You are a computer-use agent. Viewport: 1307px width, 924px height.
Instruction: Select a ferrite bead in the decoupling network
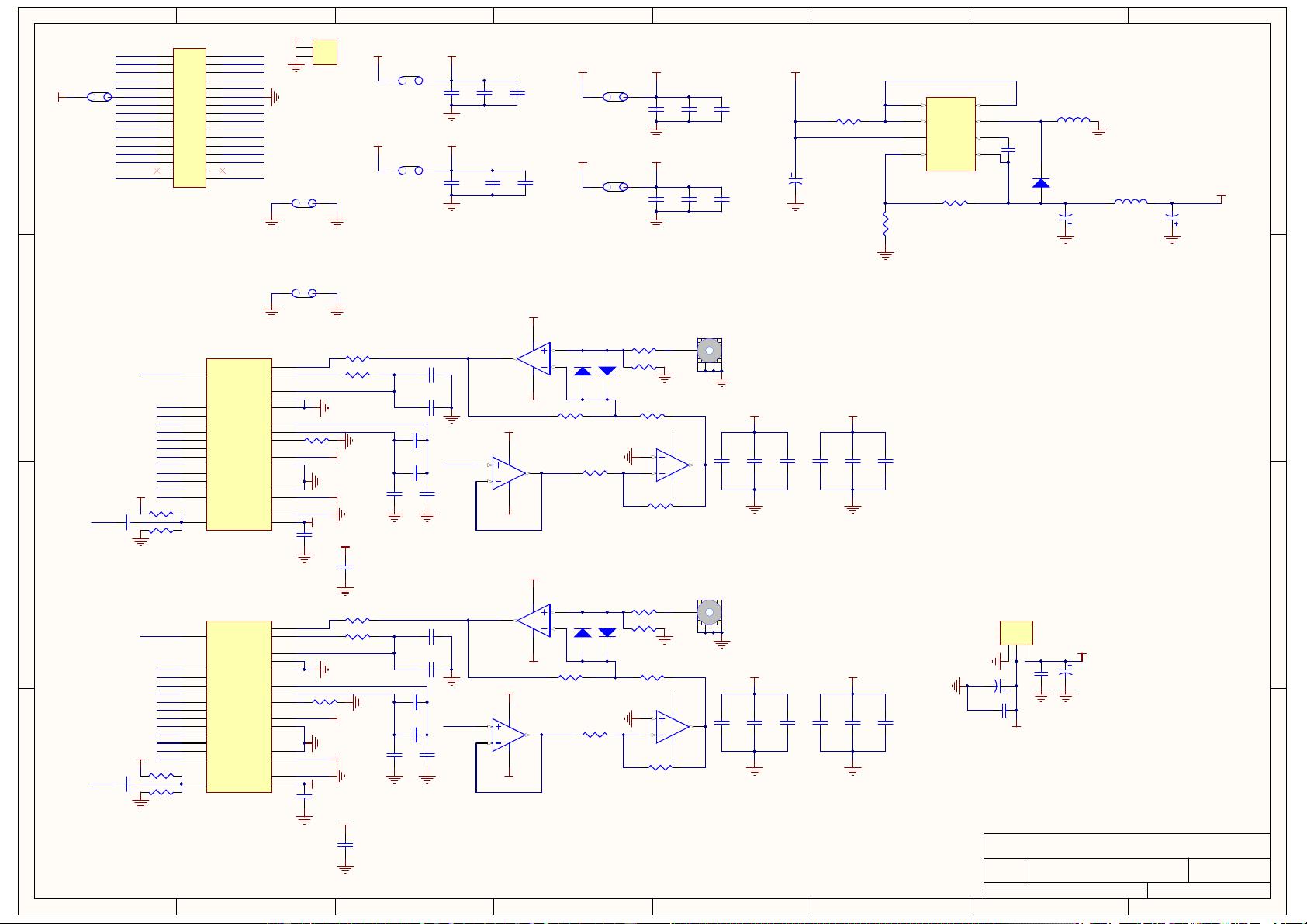(411, 81)
